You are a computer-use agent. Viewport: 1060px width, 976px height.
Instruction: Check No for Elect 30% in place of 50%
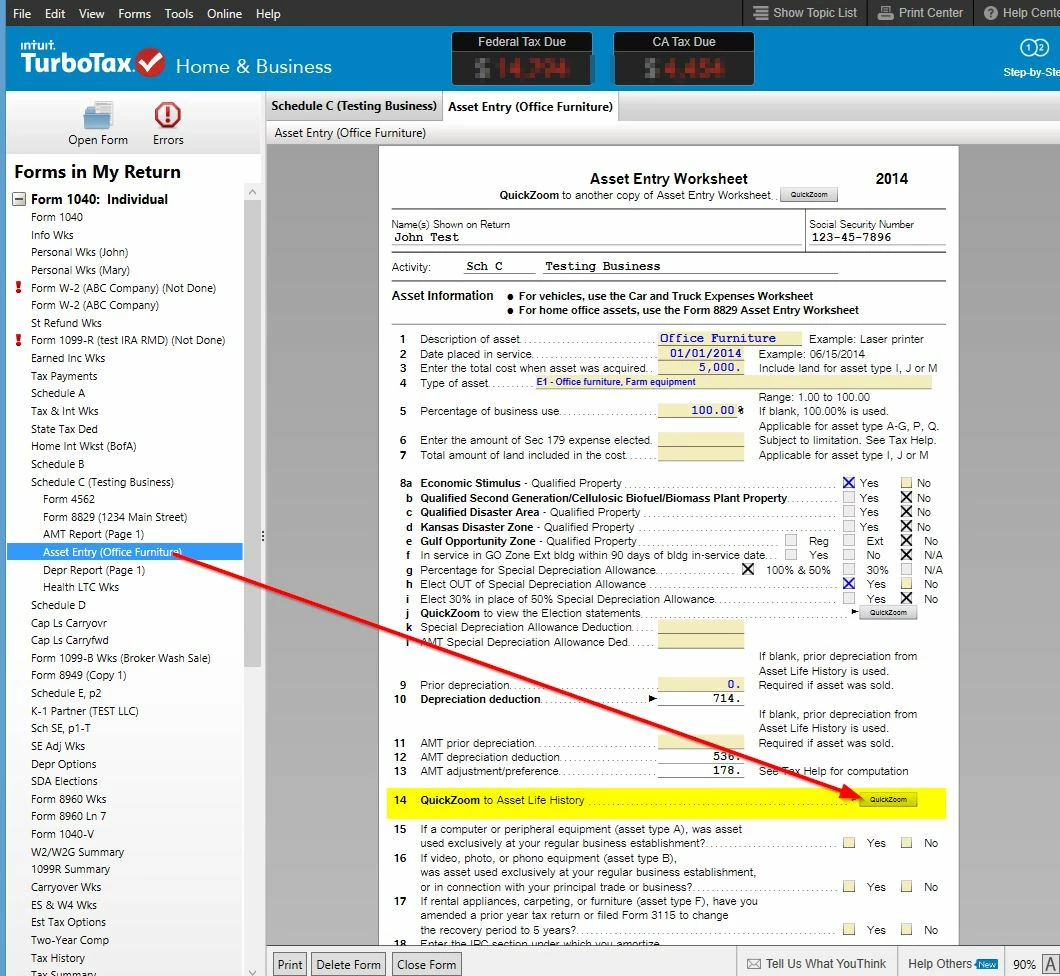(x=907, y=598)
